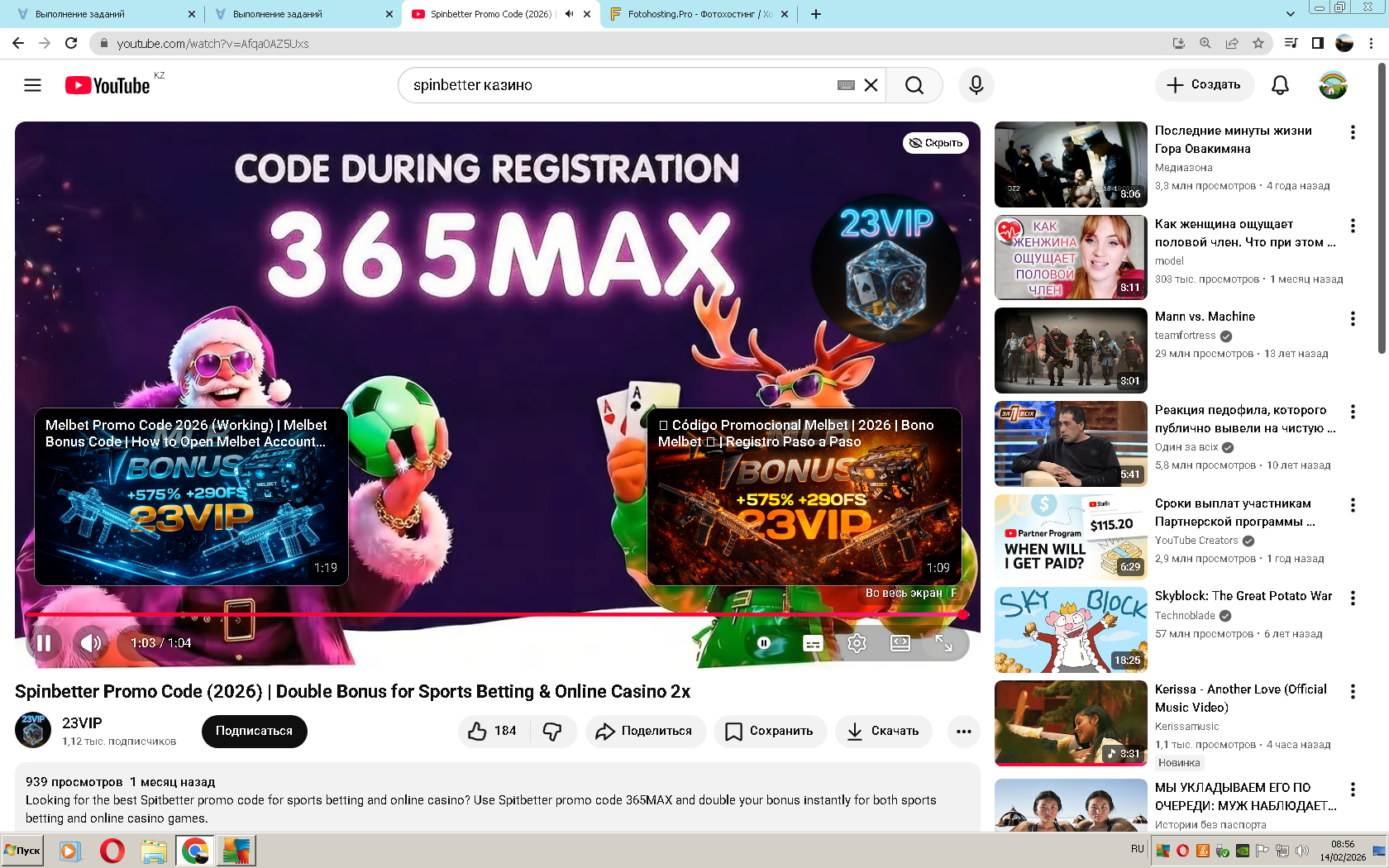
Task: Open the YouTube account avatar menu
Action: coord(1333,85)
